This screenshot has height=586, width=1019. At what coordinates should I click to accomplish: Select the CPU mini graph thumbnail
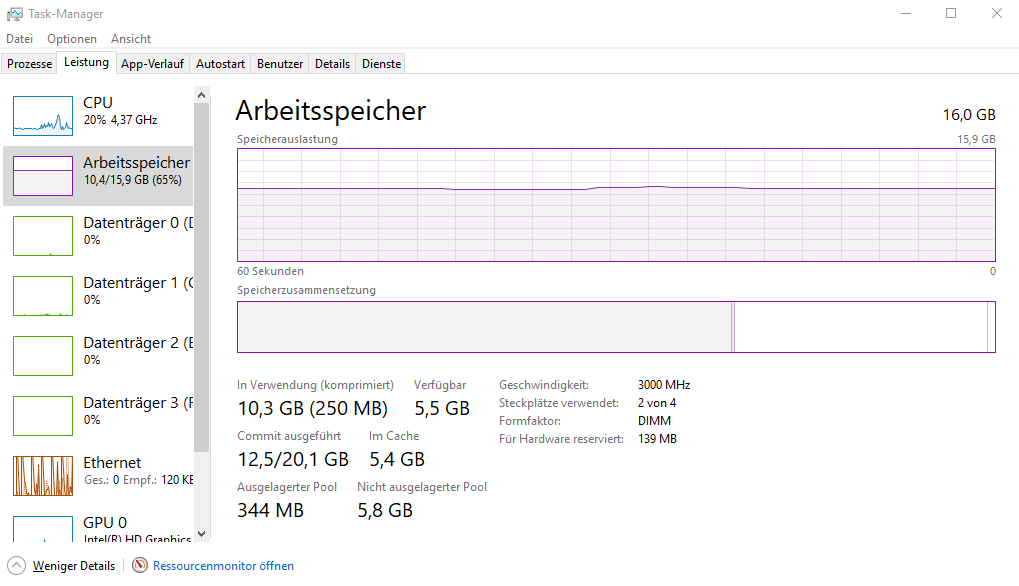pos(43,115)
